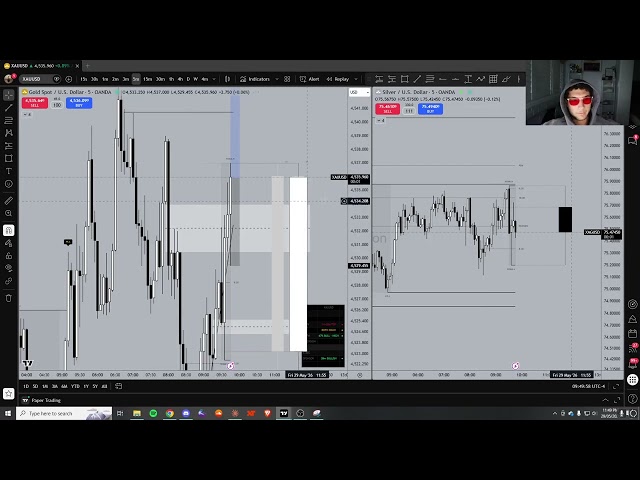Expand the timeframe list dropdown arrow
Viewport: 640px width, 480px height.
pyautogui.click(x=214, y=79)
